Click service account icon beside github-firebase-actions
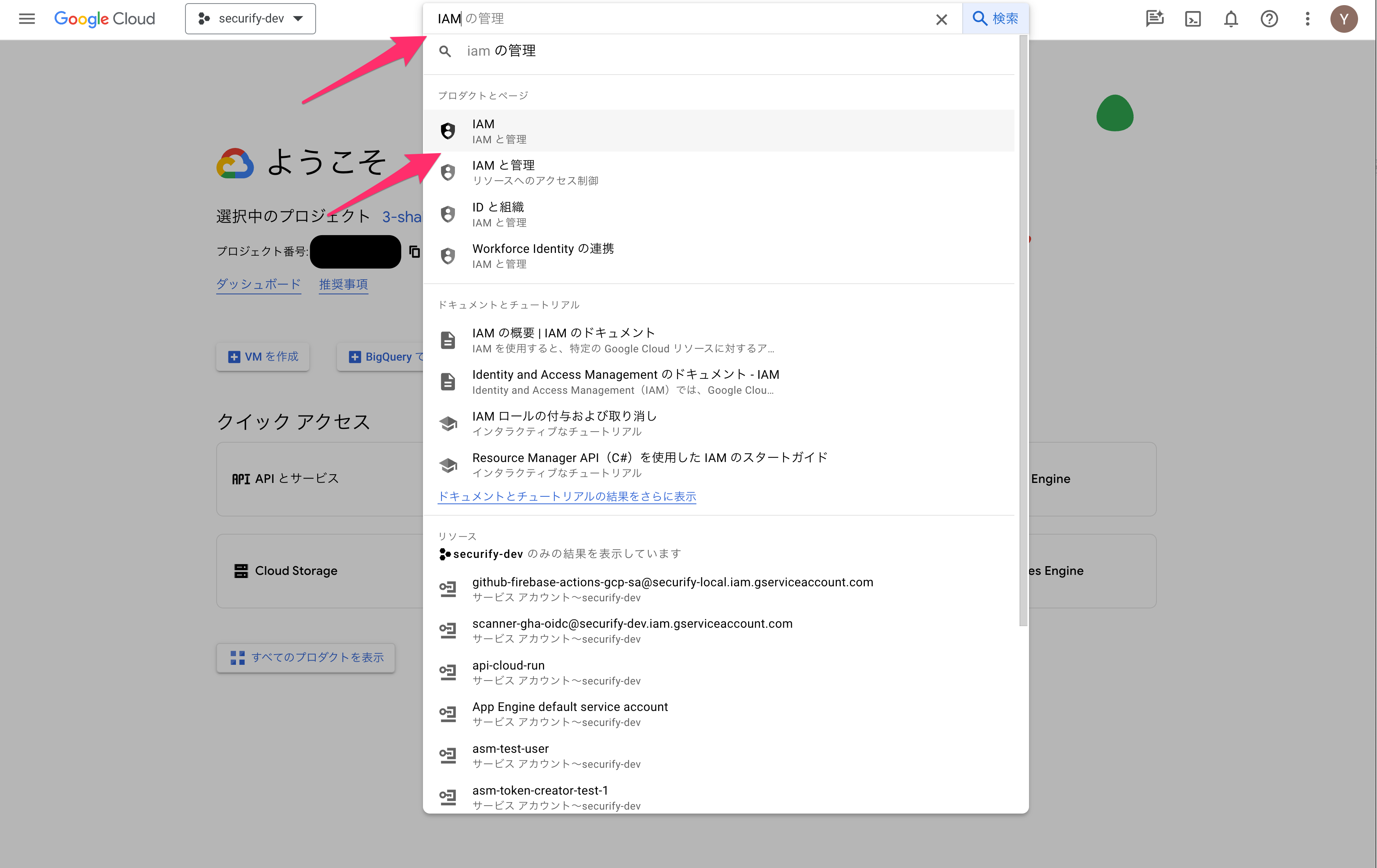This screenshot has width=1377, height=868. coord(448,589)
